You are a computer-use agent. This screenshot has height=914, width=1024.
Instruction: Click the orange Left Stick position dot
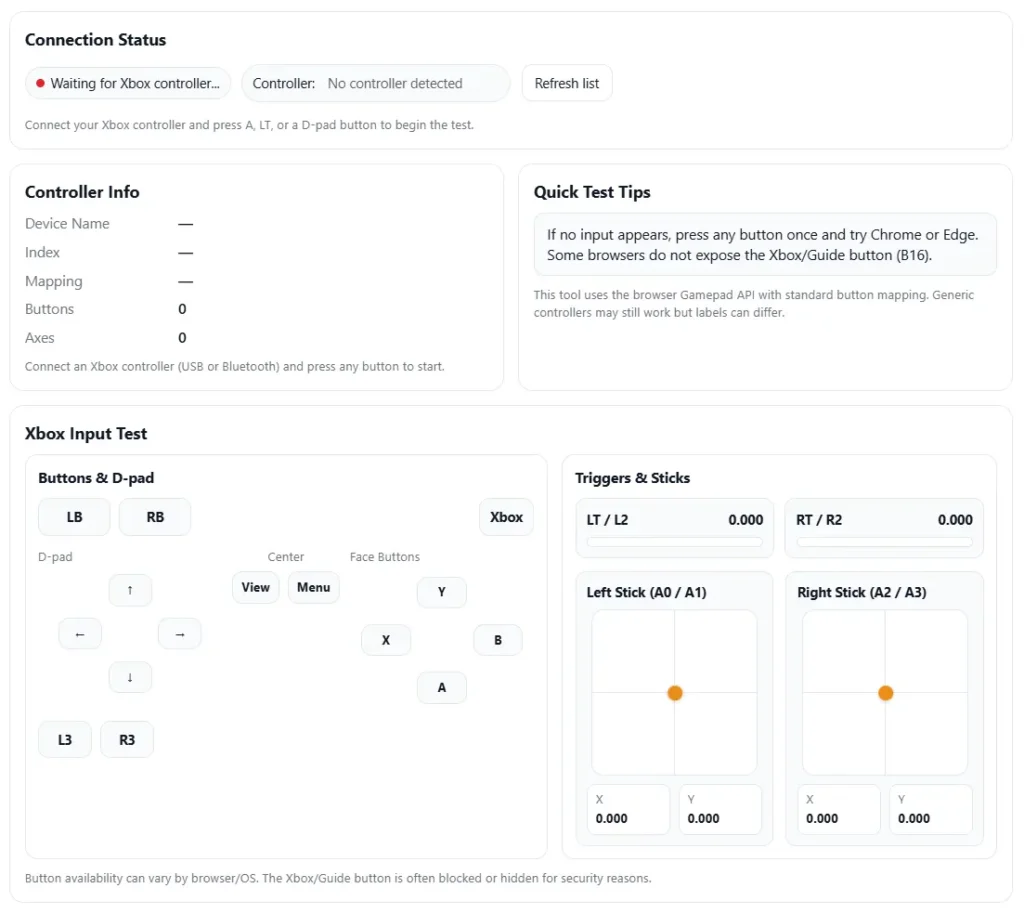pyautogui.click(x=675, y=693)
